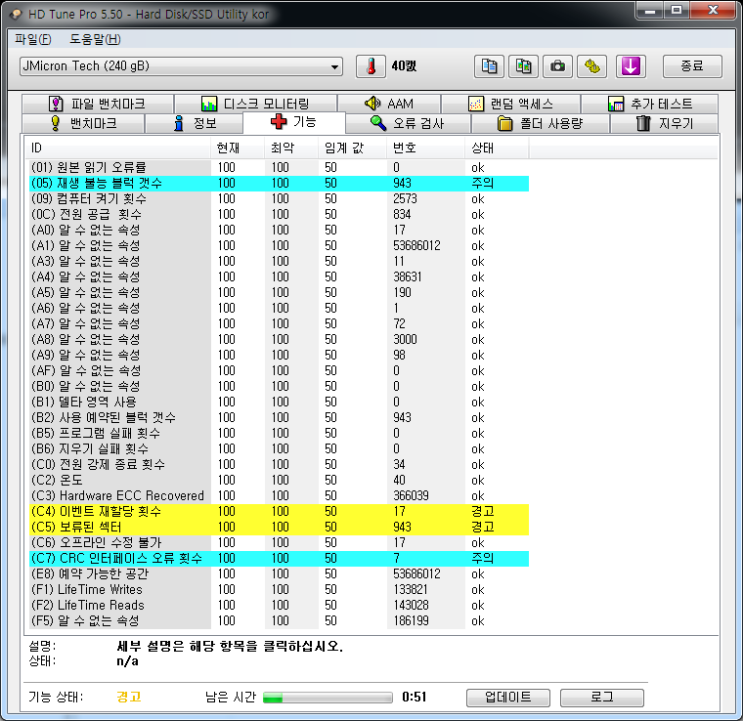Click the HD Tune Pro title bar app icon
This screenshot has width=743, height=721.
point(15,14)
